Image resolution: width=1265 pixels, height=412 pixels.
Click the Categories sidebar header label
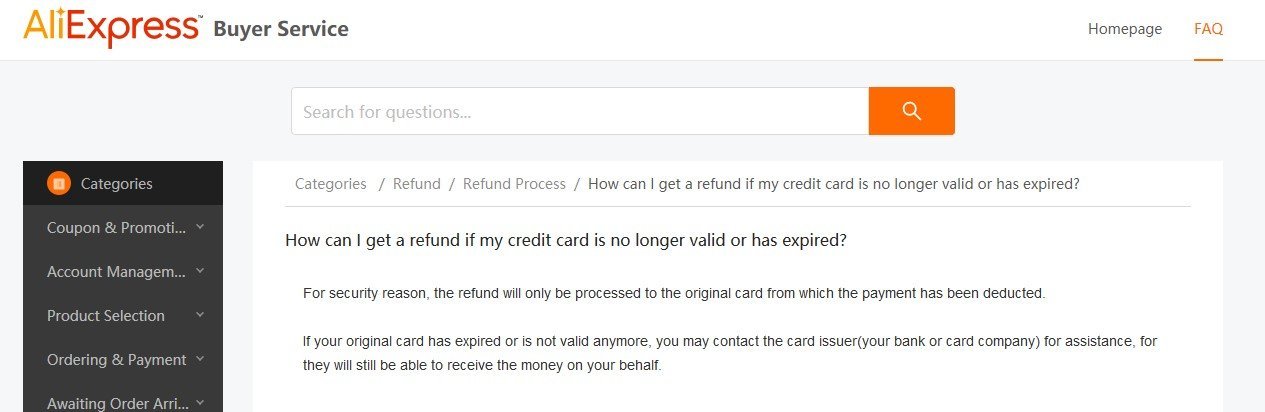[116, 184]
